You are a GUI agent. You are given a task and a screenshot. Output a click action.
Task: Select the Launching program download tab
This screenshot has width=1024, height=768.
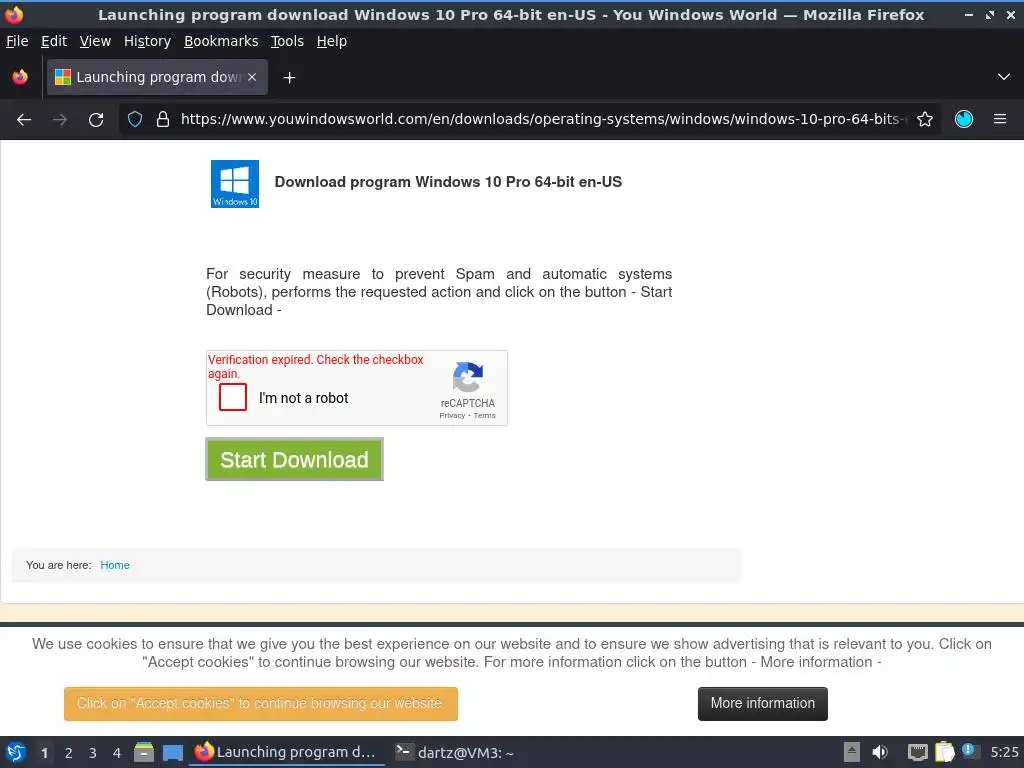coord(157,77)
